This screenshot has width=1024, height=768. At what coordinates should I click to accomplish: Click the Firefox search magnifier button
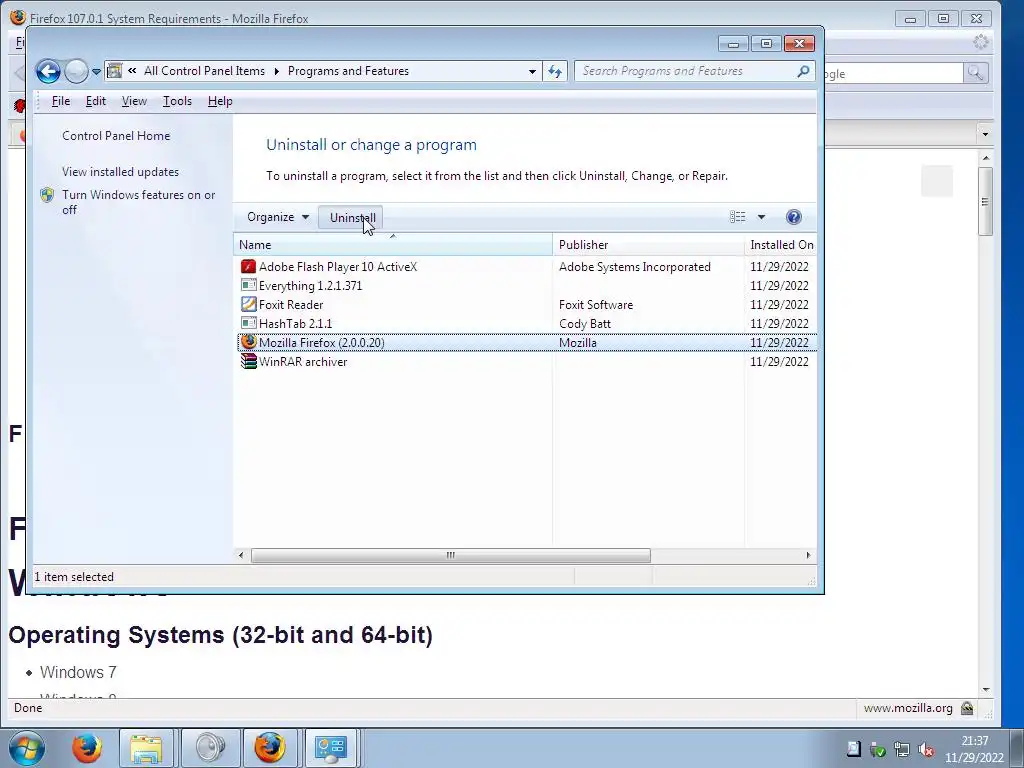(975, 73)
